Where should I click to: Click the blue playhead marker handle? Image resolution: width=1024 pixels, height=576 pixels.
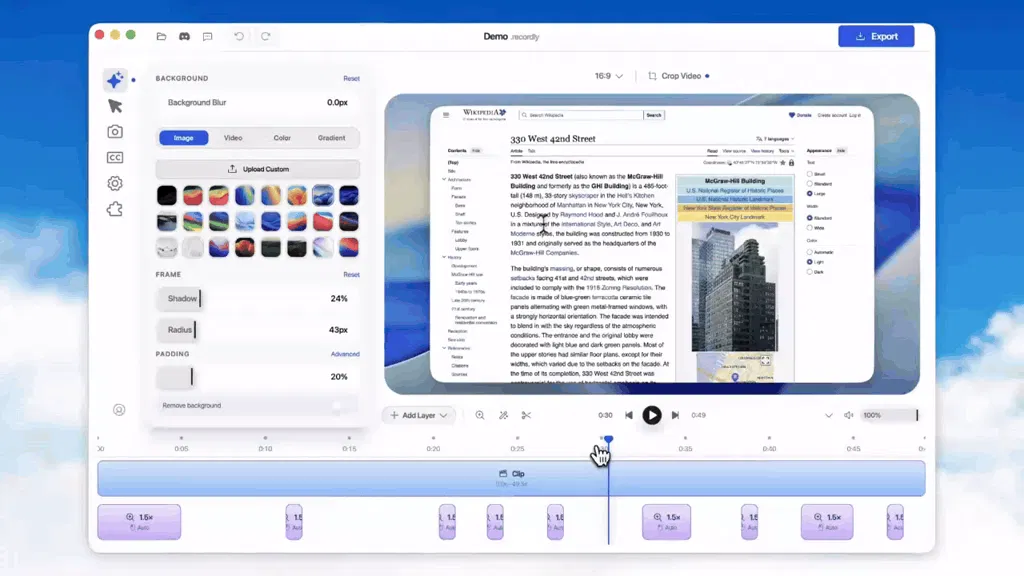point(609,440)
